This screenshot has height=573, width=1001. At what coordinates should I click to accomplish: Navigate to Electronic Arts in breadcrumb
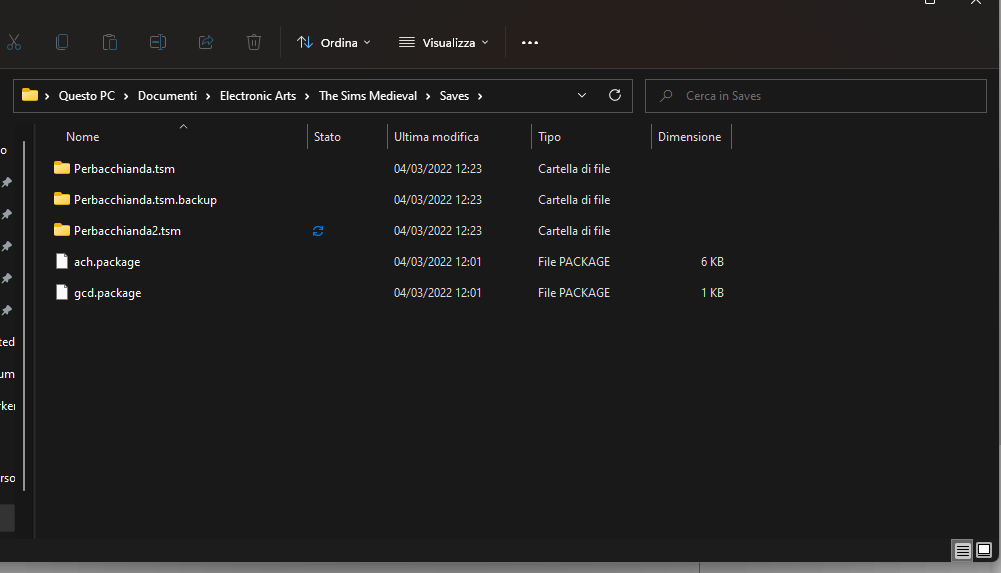point(257,96)
